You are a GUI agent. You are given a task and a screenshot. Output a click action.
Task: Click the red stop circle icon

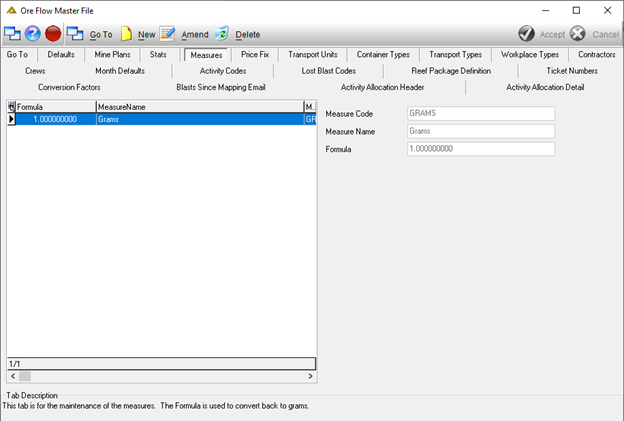pos(53,34)
